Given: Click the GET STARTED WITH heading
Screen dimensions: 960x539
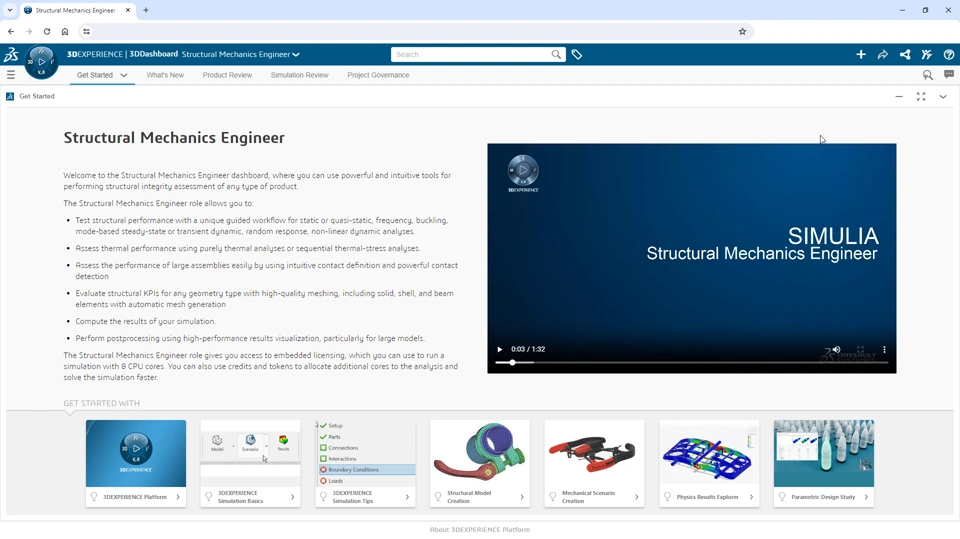Looking at the screenshot, I should [x=102, y=403].
